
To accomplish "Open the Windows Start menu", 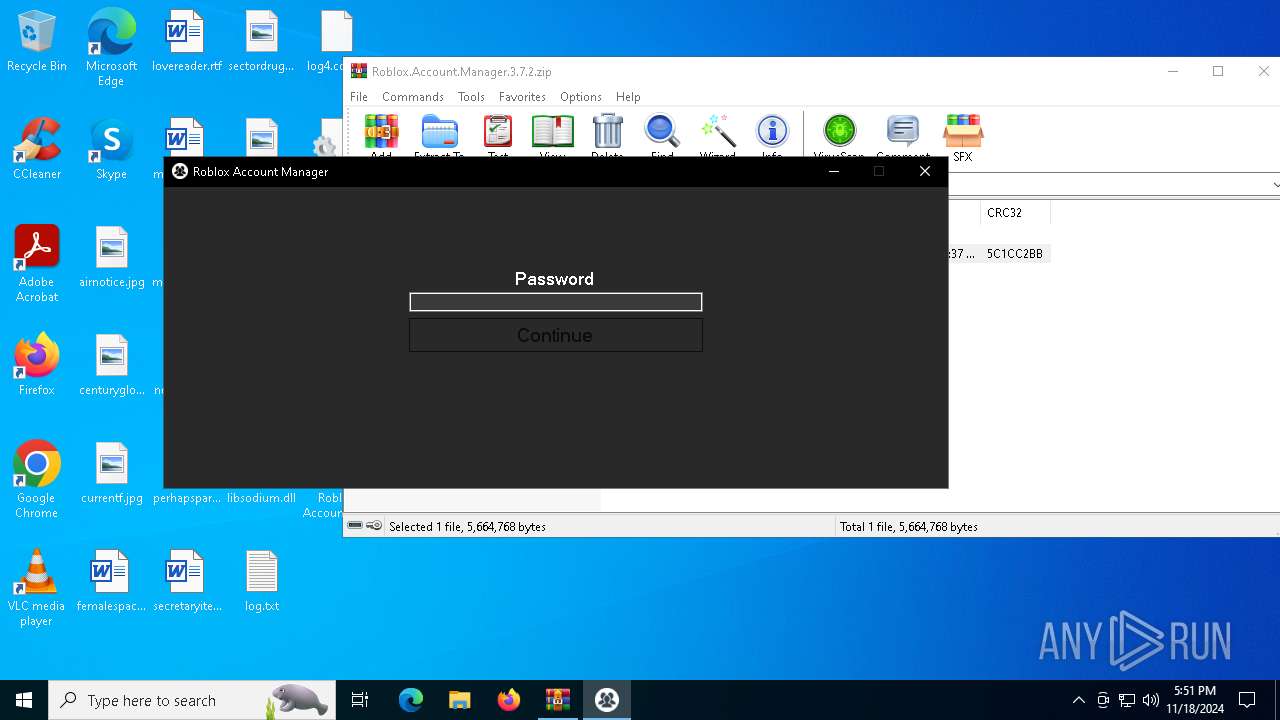I will (24, 700).
